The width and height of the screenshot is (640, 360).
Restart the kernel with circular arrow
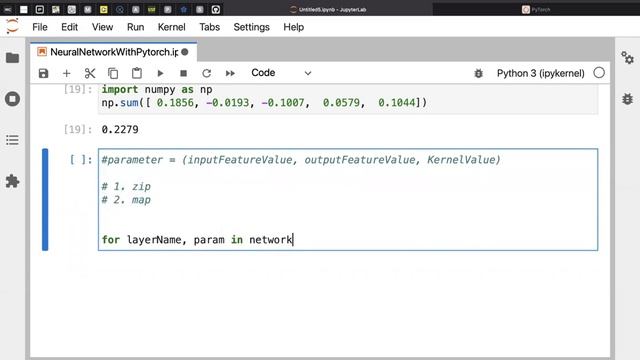207,73
